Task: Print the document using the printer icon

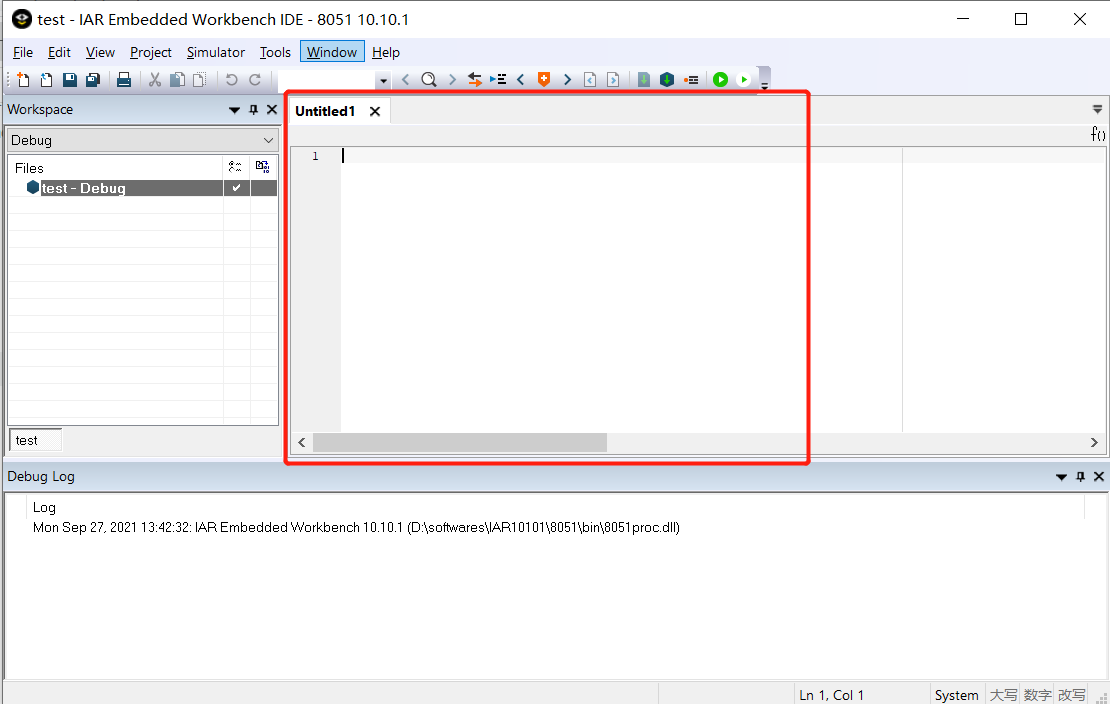Action: click(x=124, y=79)
